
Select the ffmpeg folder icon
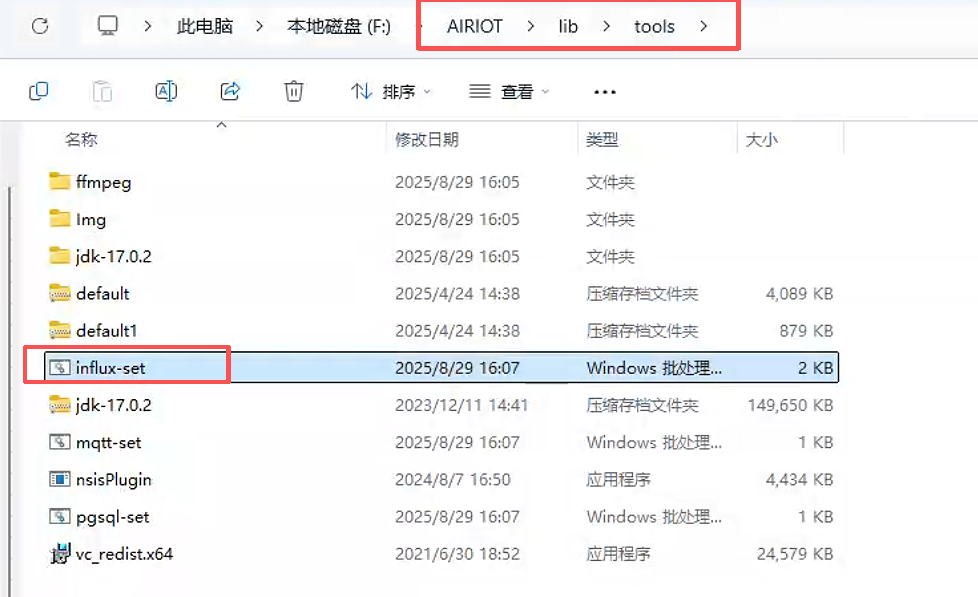[59, 182]
